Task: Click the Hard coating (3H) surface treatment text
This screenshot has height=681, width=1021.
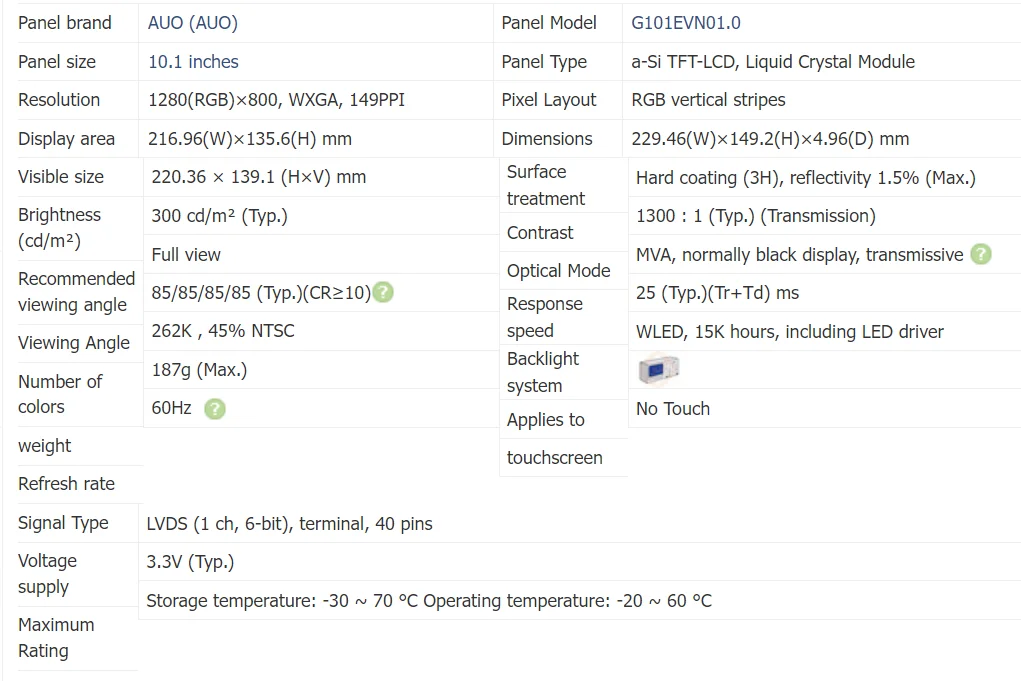Action: point(805,178)
